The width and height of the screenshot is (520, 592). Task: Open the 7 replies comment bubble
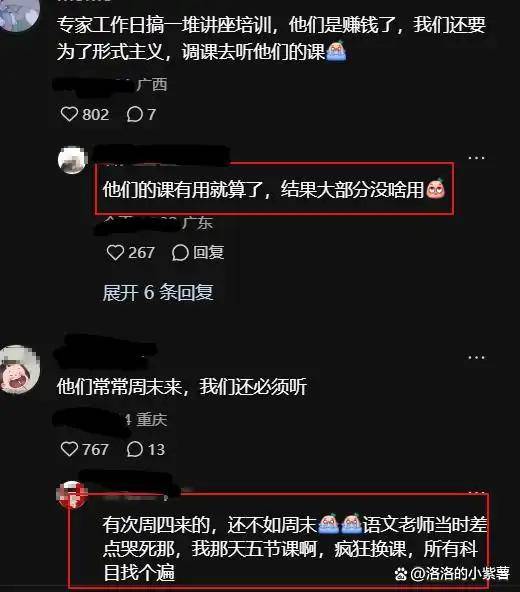pos(134,114)
